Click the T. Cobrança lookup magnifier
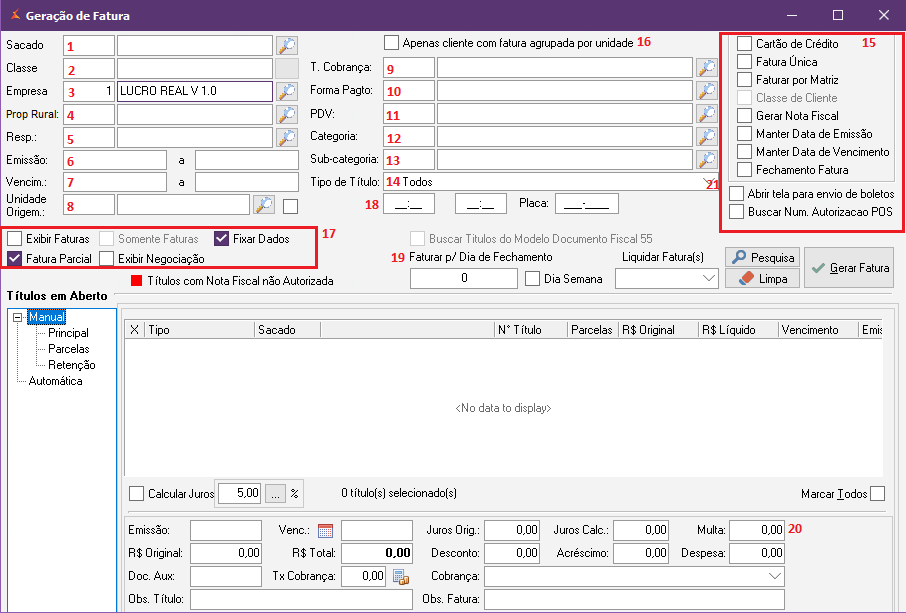The width and height of the screenshot is (906, 613). tap(707, 68)
